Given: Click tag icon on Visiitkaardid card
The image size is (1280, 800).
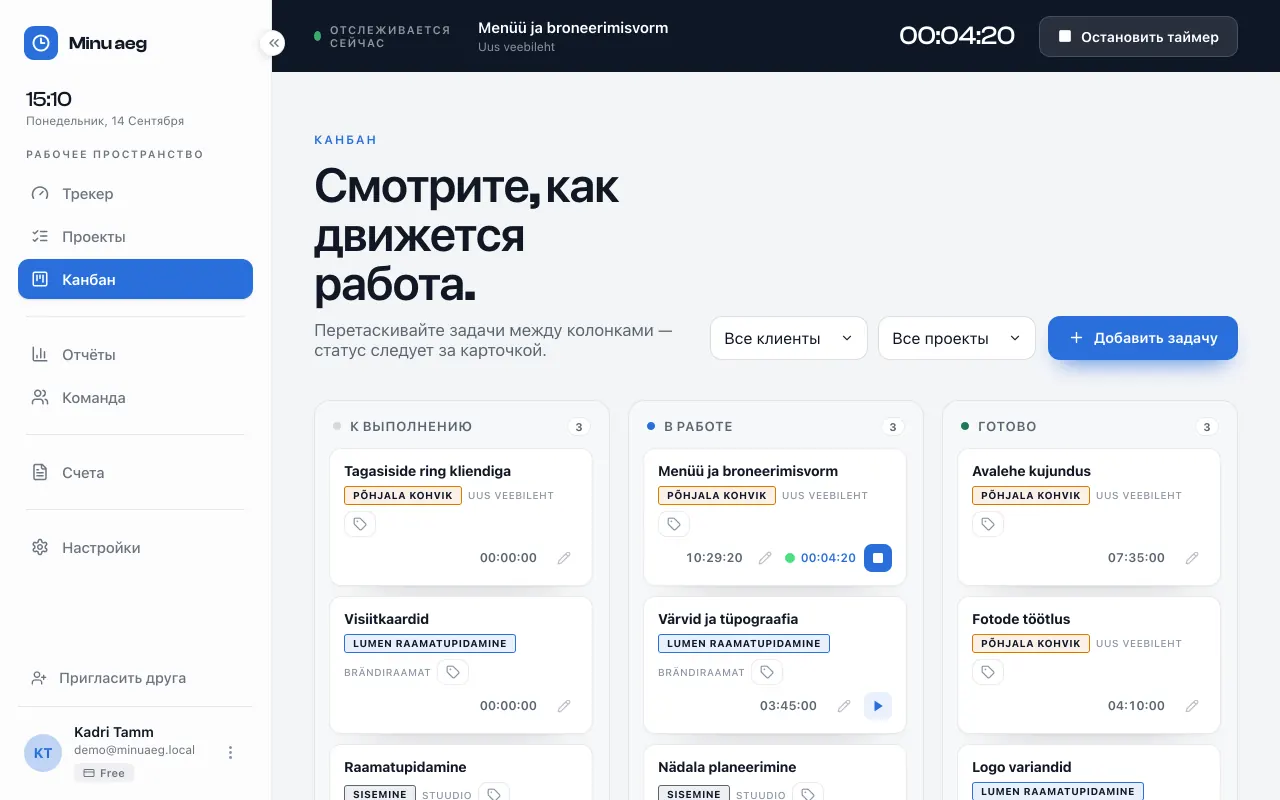Looking at the screenshot, I should click(453, 672).
